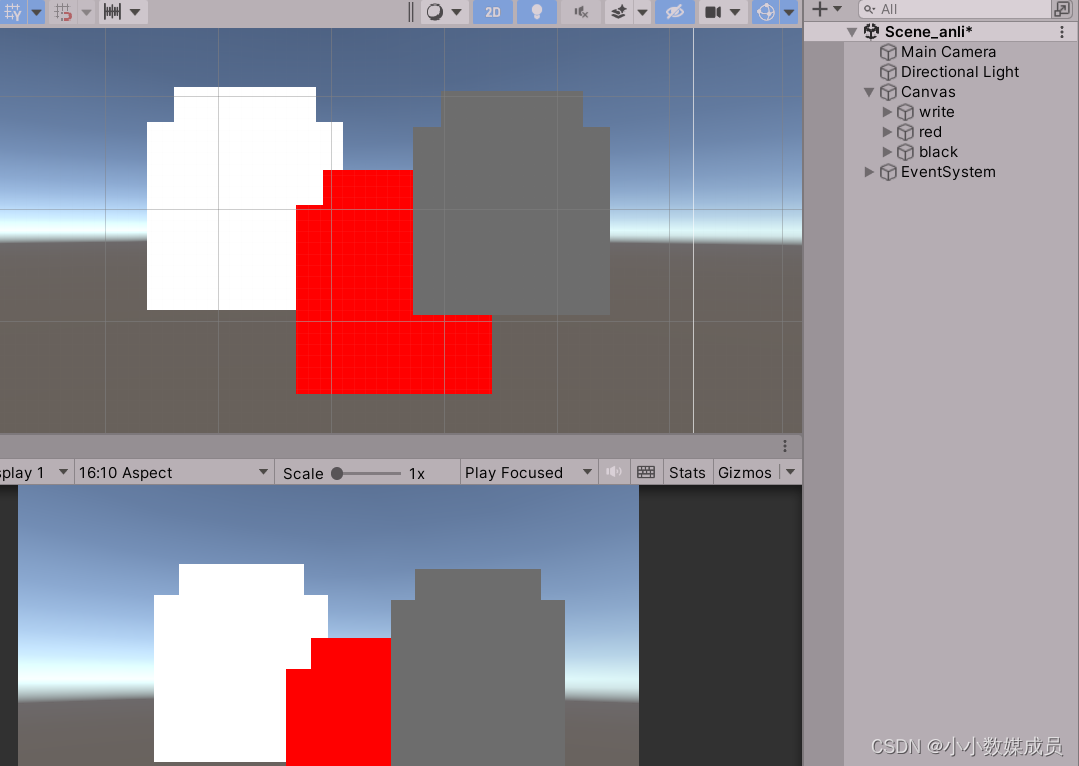Viewport: 1079px width, 766px height.
Task: Open the scene effects dropdown arrow
Action: [642, 12]
